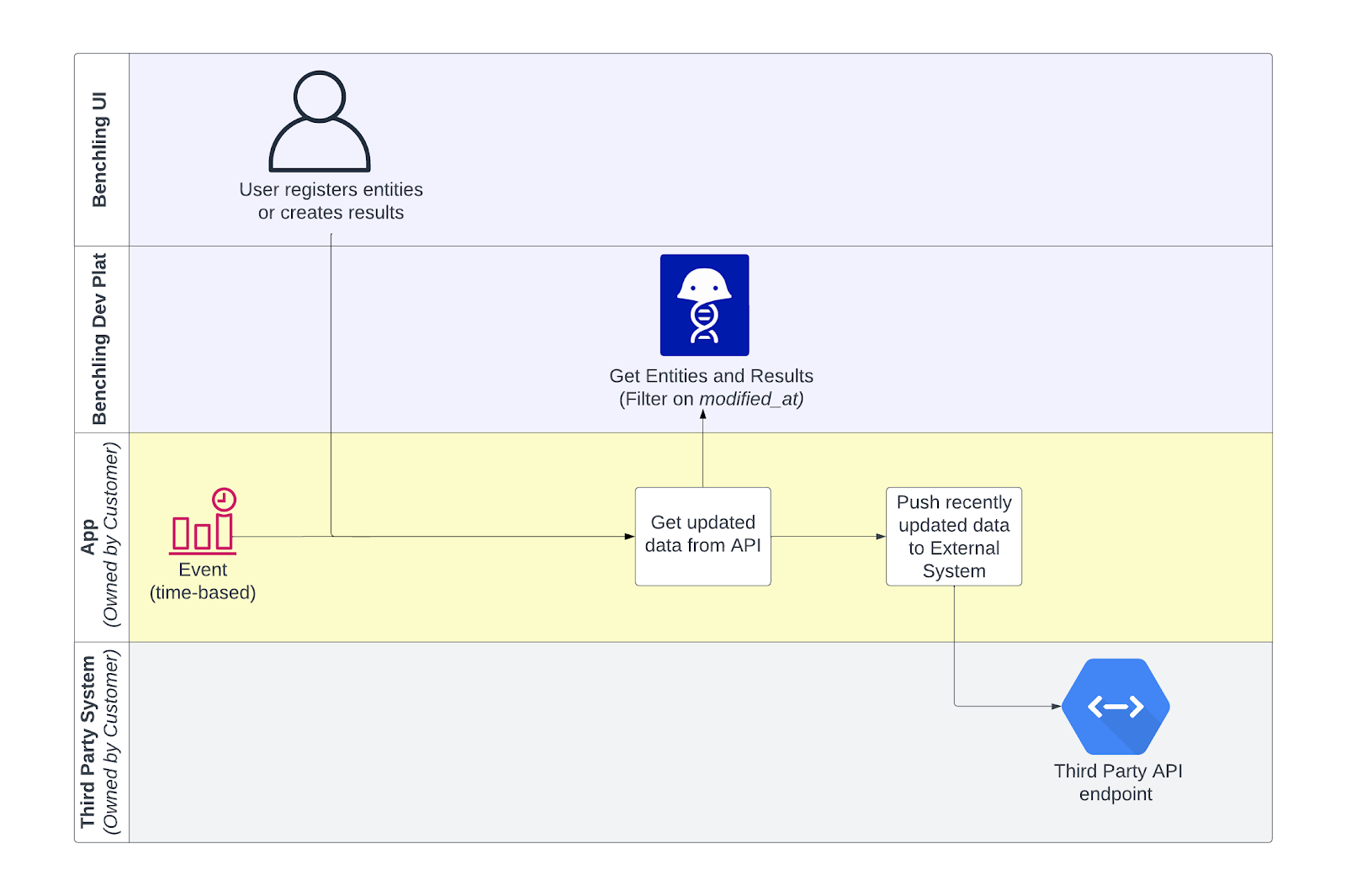Click the 'Benchling UI' lane header

click(102, 150)
